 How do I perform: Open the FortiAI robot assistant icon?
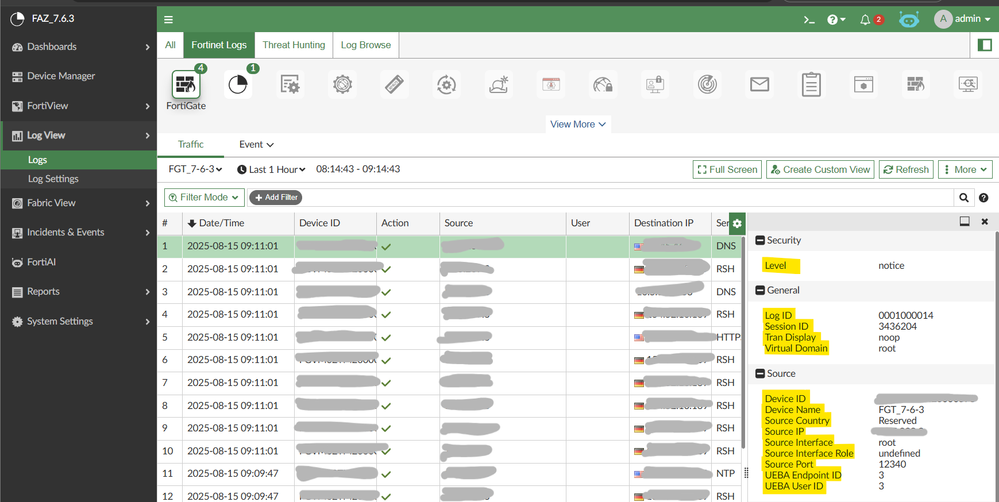click(908, 19)
